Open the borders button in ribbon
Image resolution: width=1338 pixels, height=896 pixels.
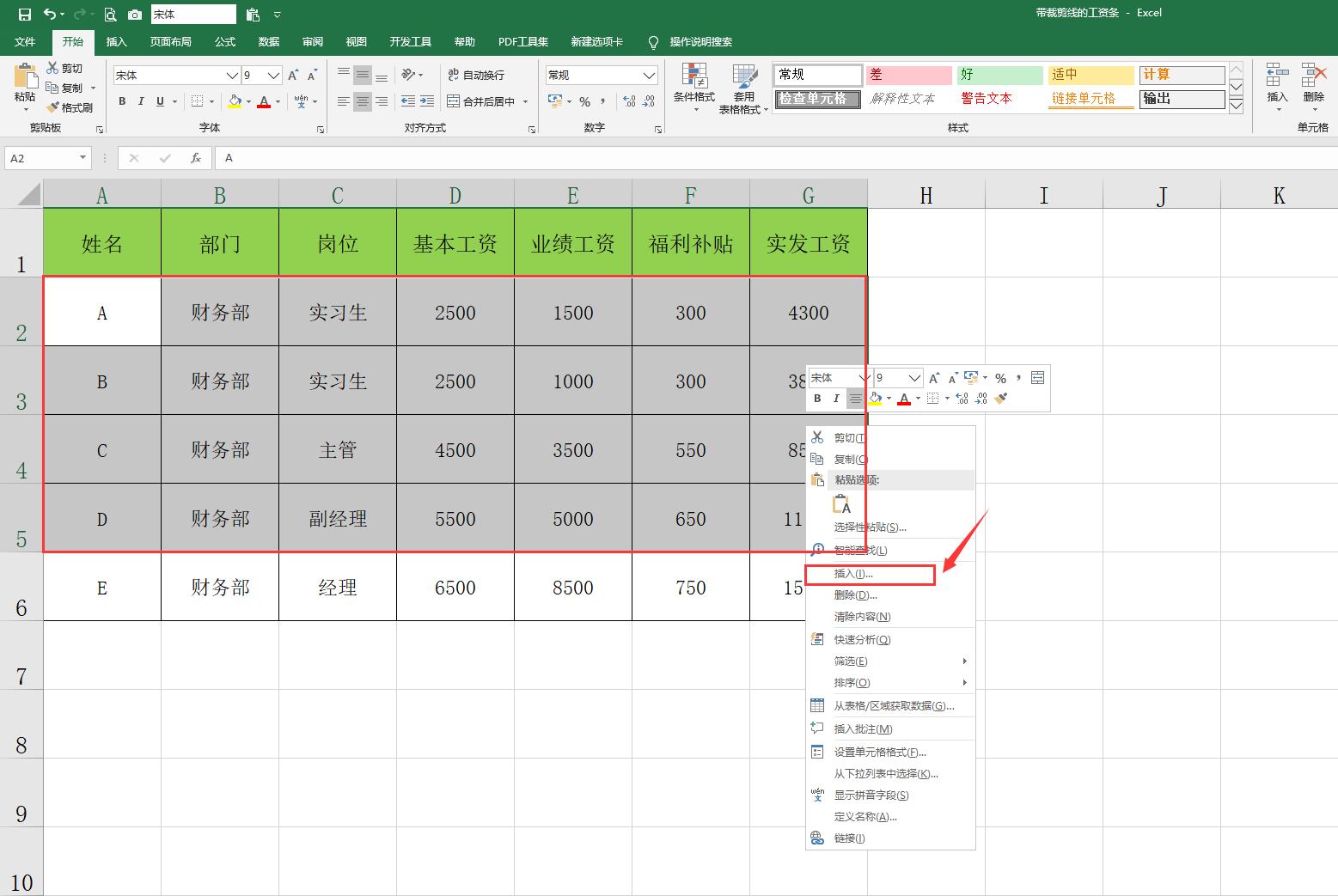198,101
